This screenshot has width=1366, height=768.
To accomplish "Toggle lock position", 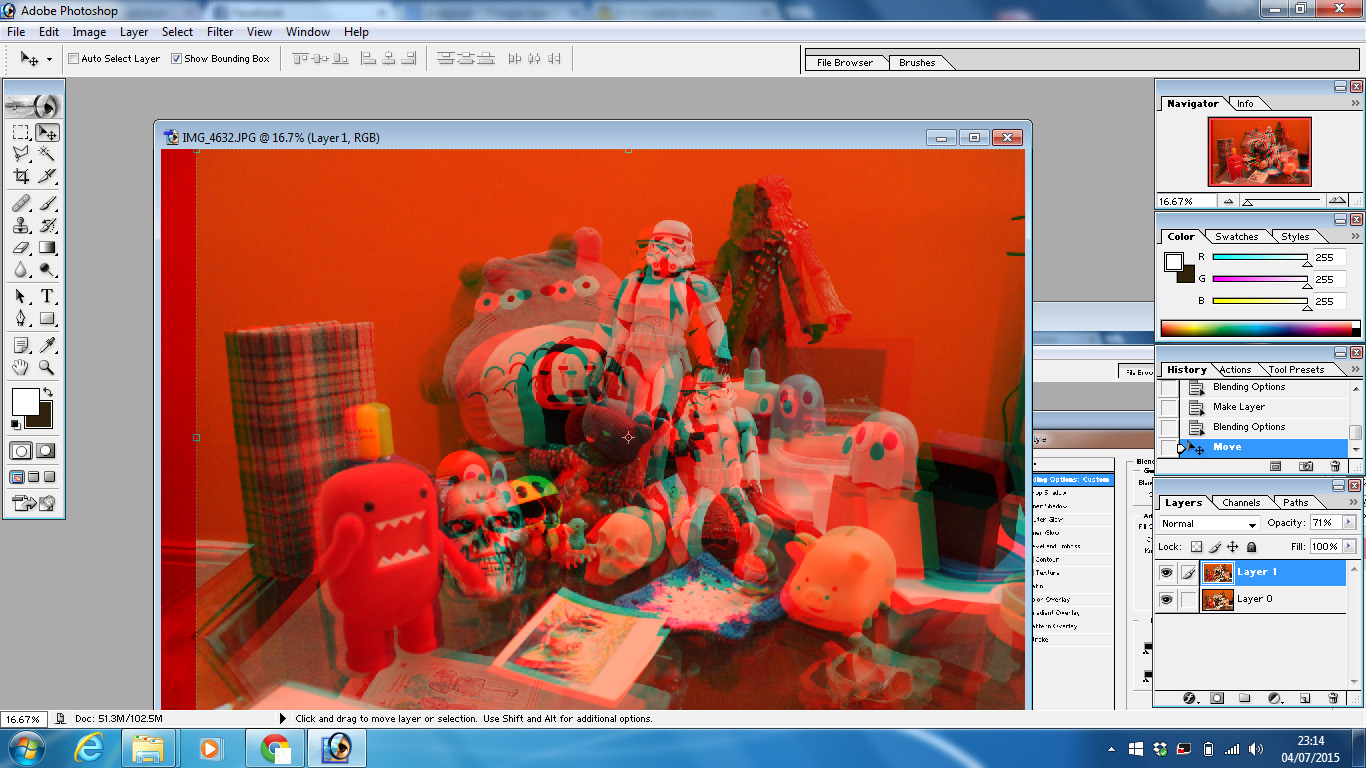I will tap(1232, 547).
